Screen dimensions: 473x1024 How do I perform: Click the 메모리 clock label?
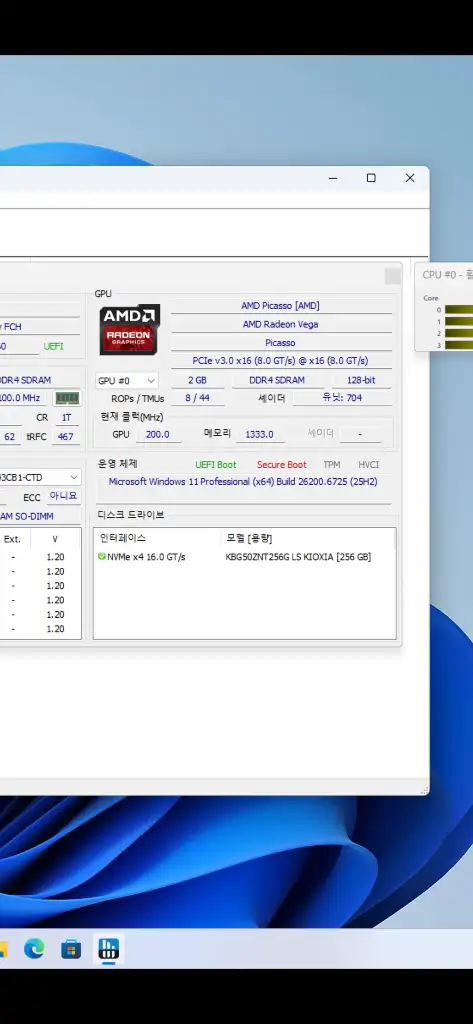217,433
